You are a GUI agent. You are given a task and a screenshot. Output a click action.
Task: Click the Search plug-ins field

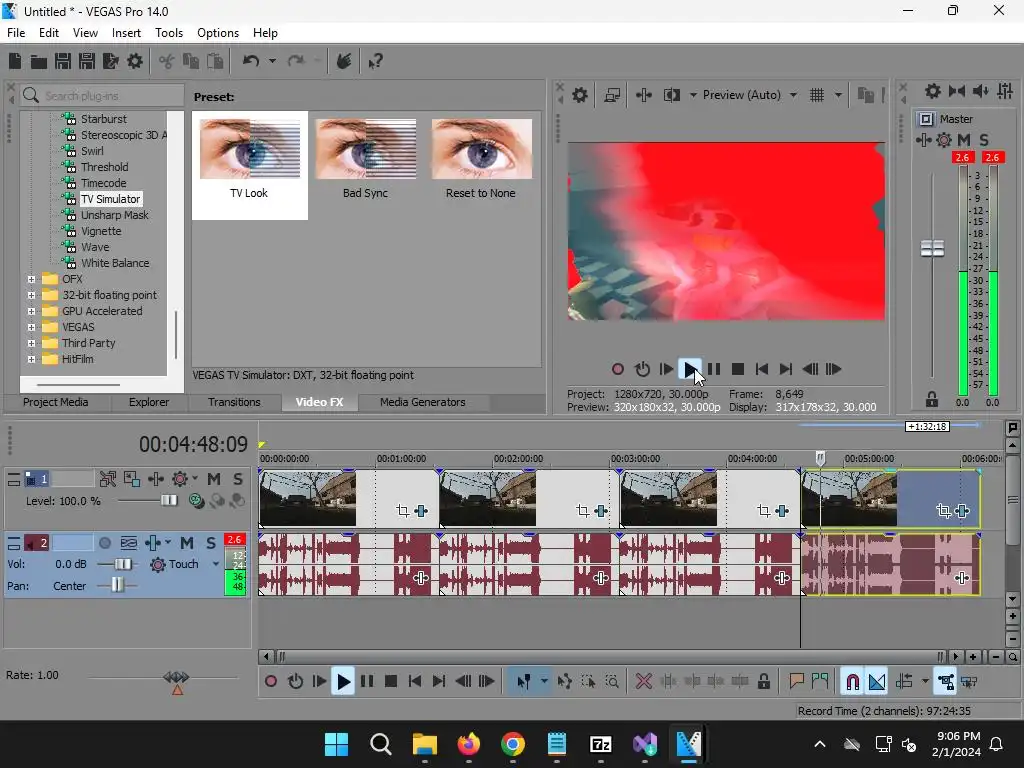point(102,96)
